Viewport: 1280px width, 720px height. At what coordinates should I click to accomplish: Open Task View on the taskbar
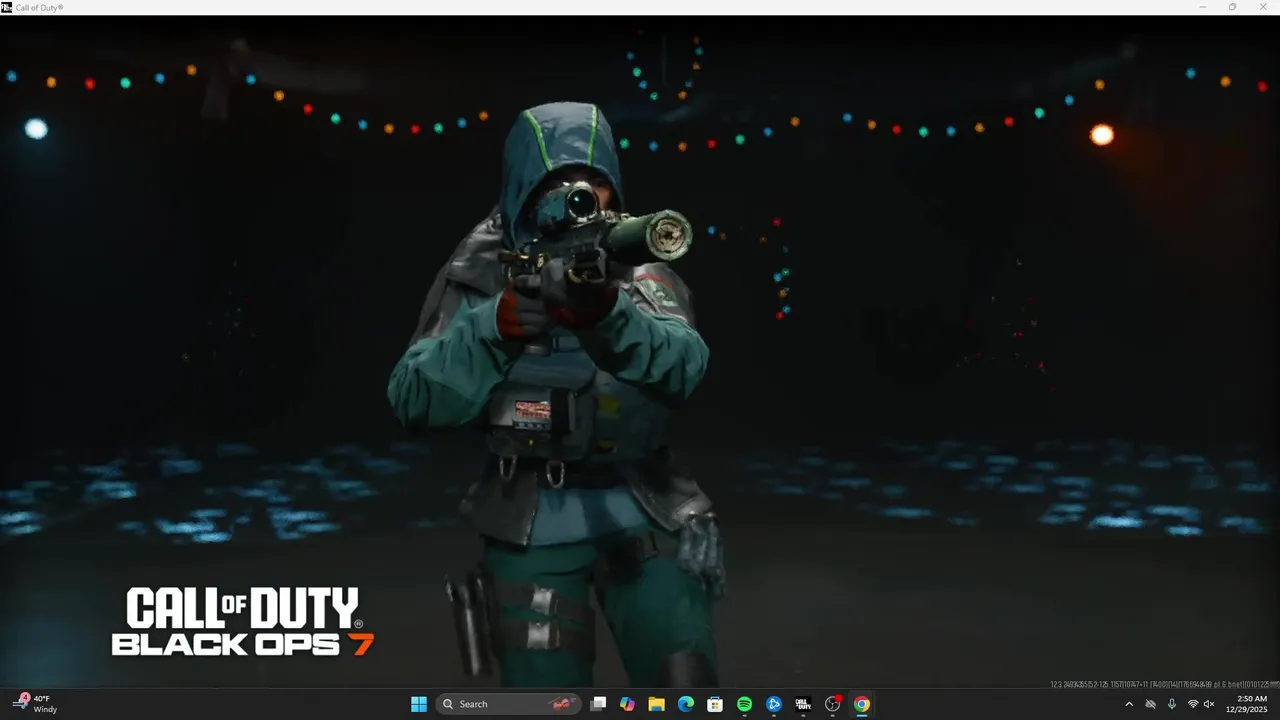[x=598, y=704]
